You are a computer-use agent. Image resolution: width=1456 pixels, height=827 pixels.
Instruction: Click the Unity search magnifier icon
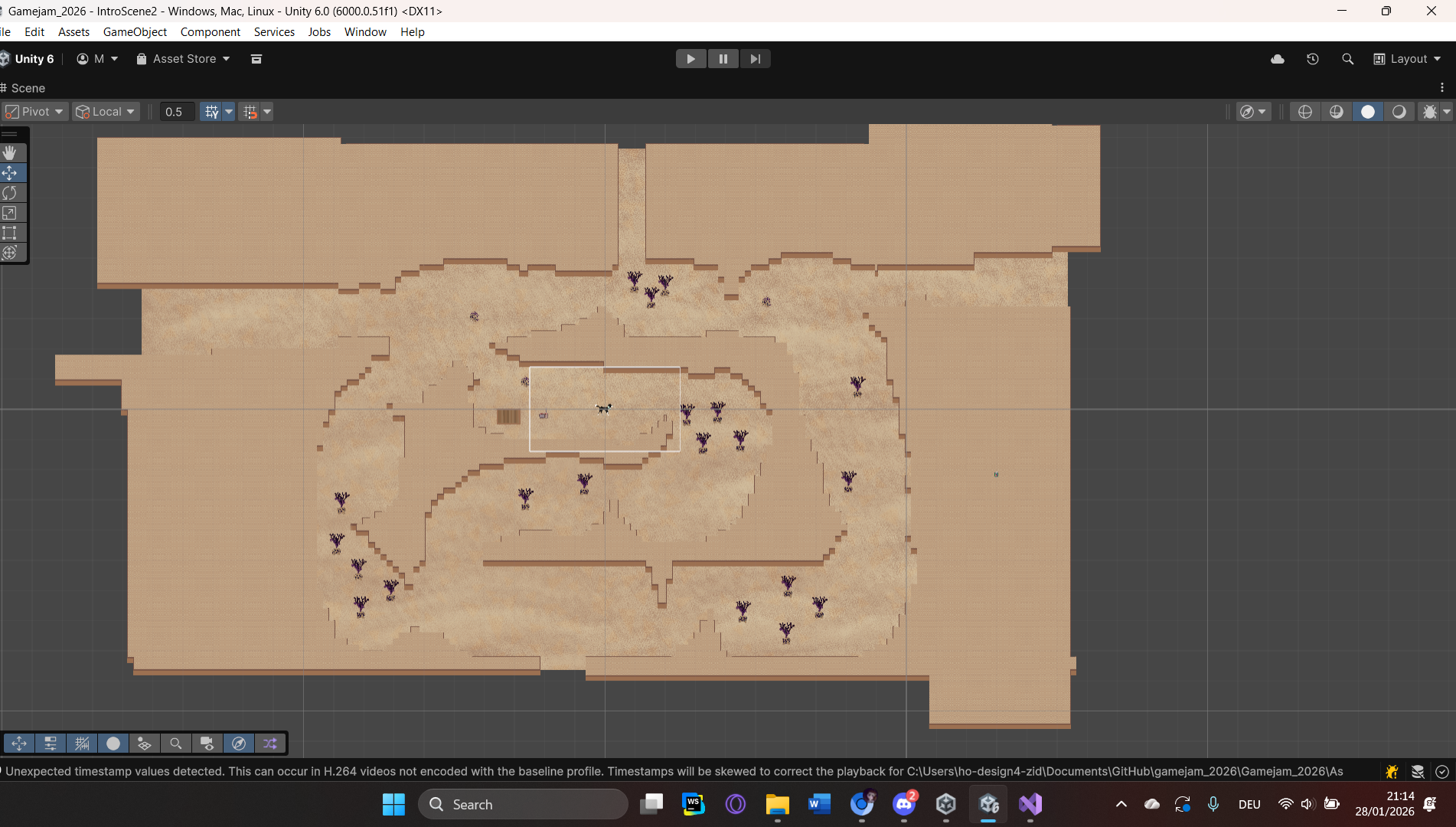(1347, 59)
